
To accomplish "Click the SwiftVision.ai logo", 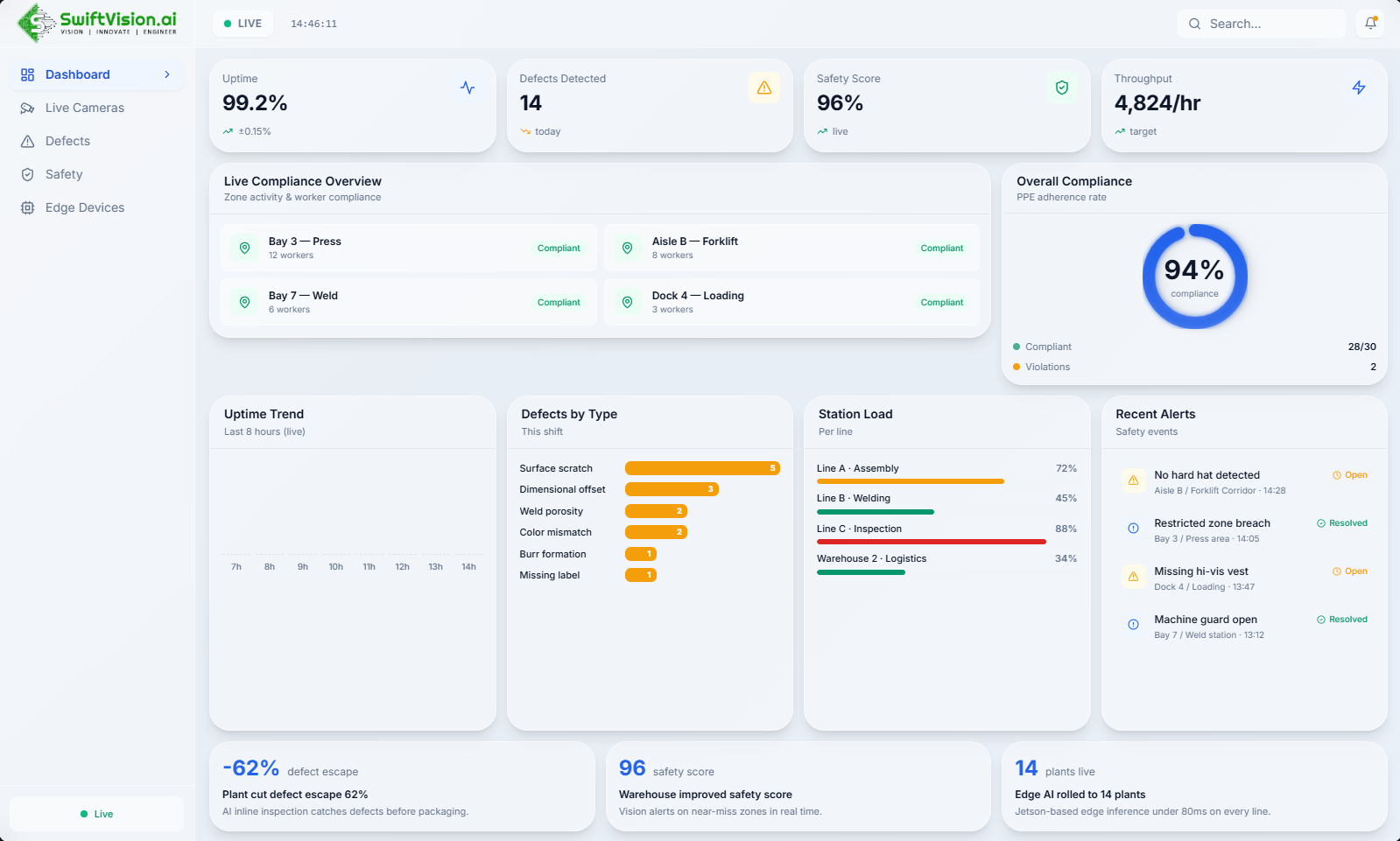I will tap(97, 23).
